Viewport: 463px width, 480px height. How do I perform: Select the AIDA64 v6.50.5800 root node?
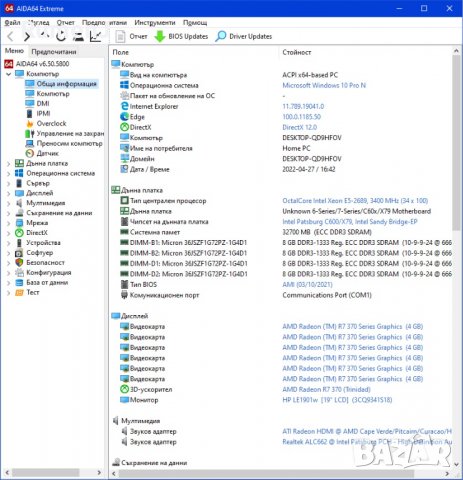pyautogui.click(x=37, y=63)
